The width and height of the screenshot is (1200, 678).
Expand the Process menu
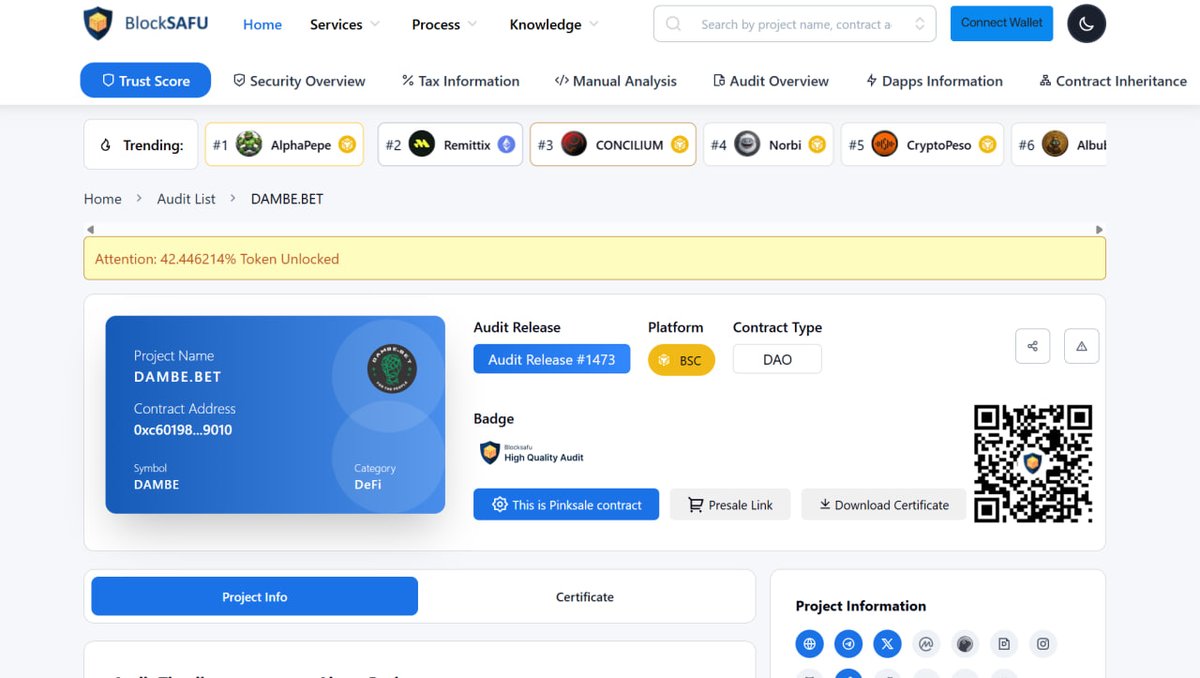coord(435,24)
